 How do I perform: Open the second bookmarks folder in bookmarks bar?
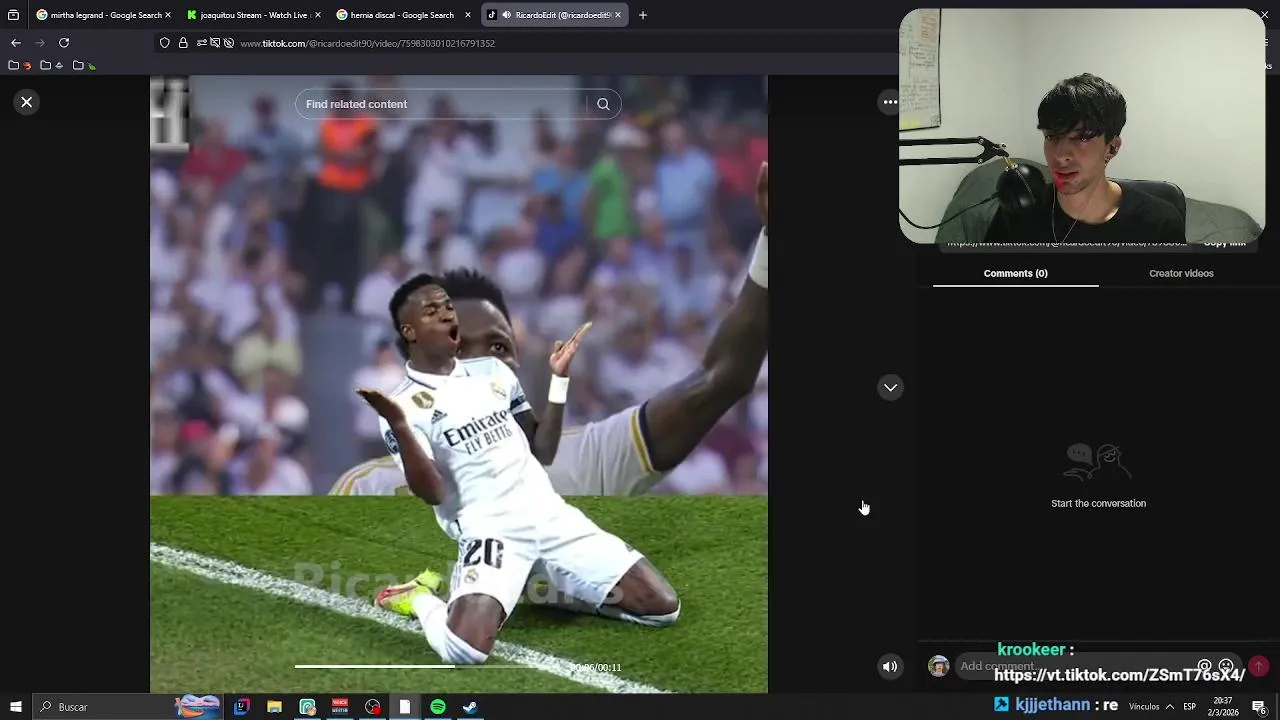pyautogui.click(x=52, y=66)
